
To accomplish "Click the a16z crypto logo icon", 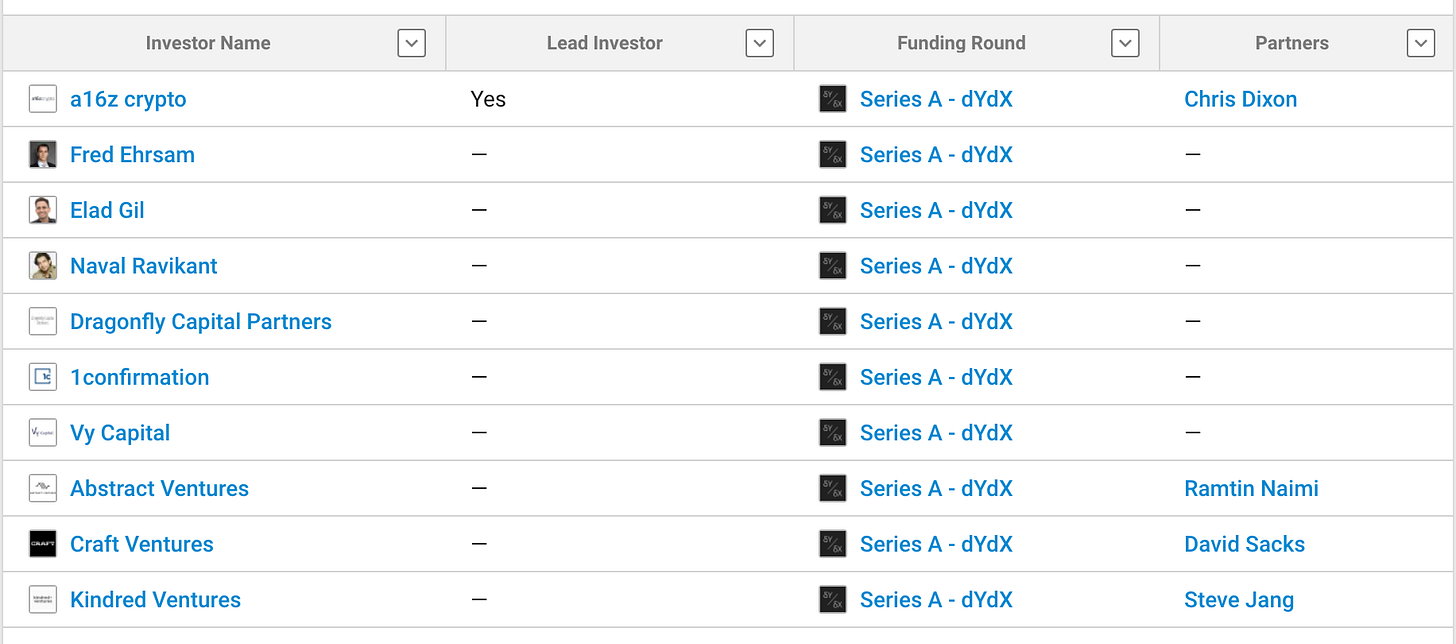I will point(43,99).
